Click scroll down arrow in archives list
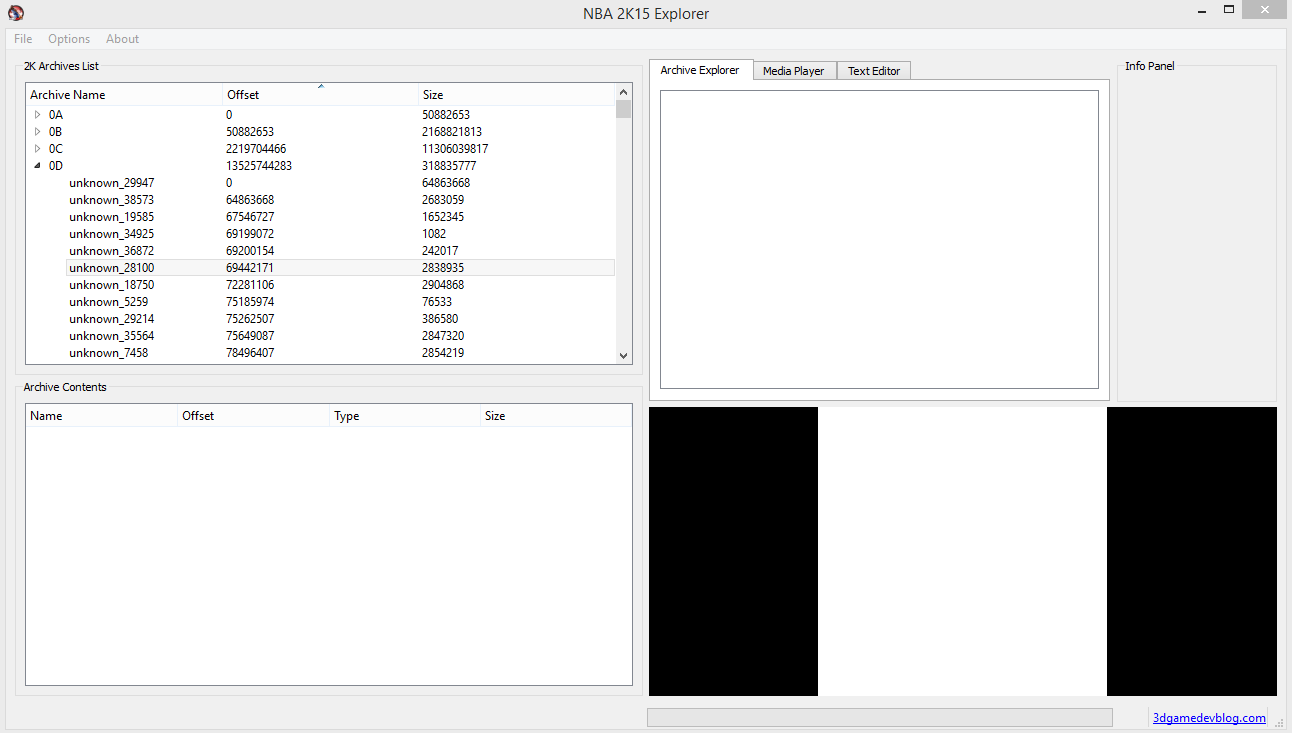 624,355
